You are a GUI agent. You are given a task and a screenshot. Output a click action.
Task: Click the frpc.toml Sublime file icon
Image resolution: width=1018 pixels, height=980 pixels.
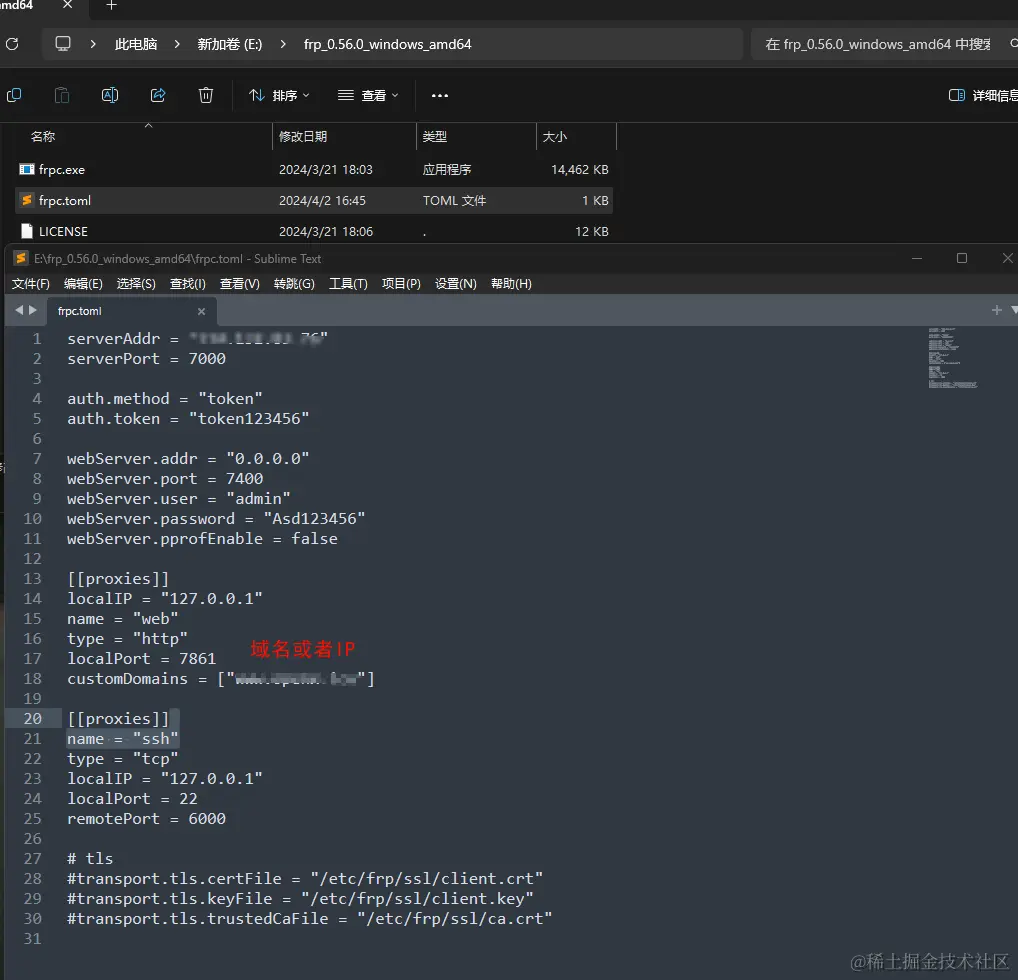pyautogui.click(x=27, y=201)
